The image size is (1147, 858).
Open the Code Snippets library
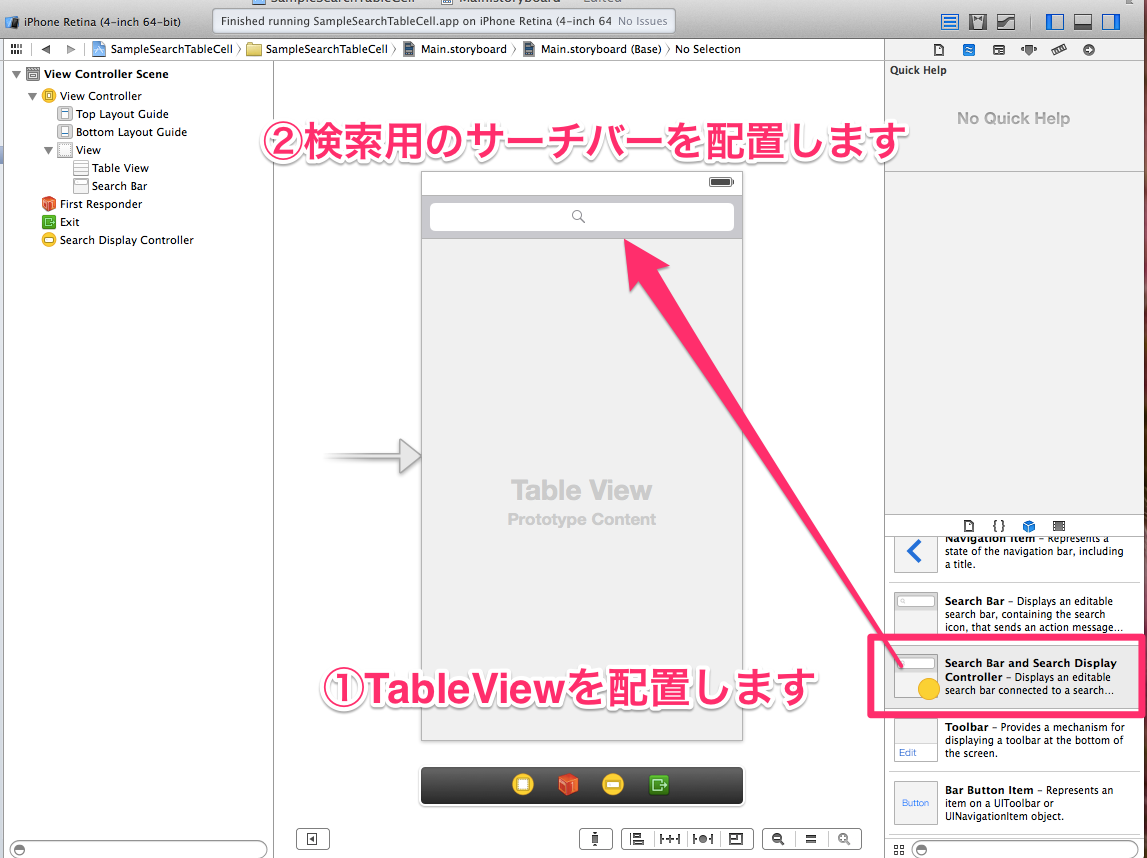999,525
